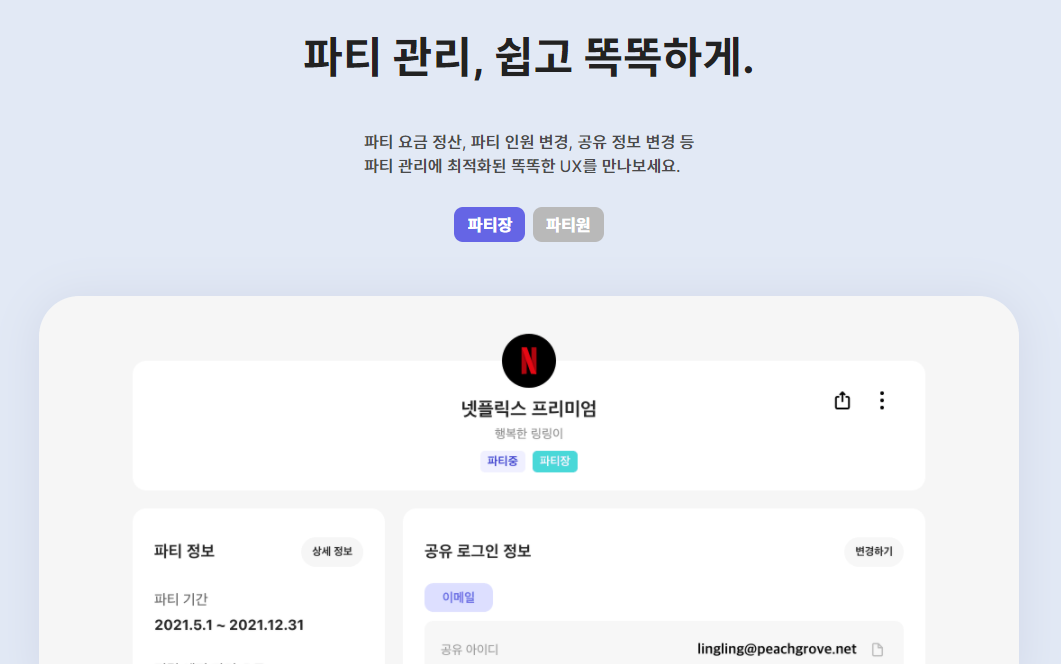Select the 이메일 login type chip

coord(459,598)
